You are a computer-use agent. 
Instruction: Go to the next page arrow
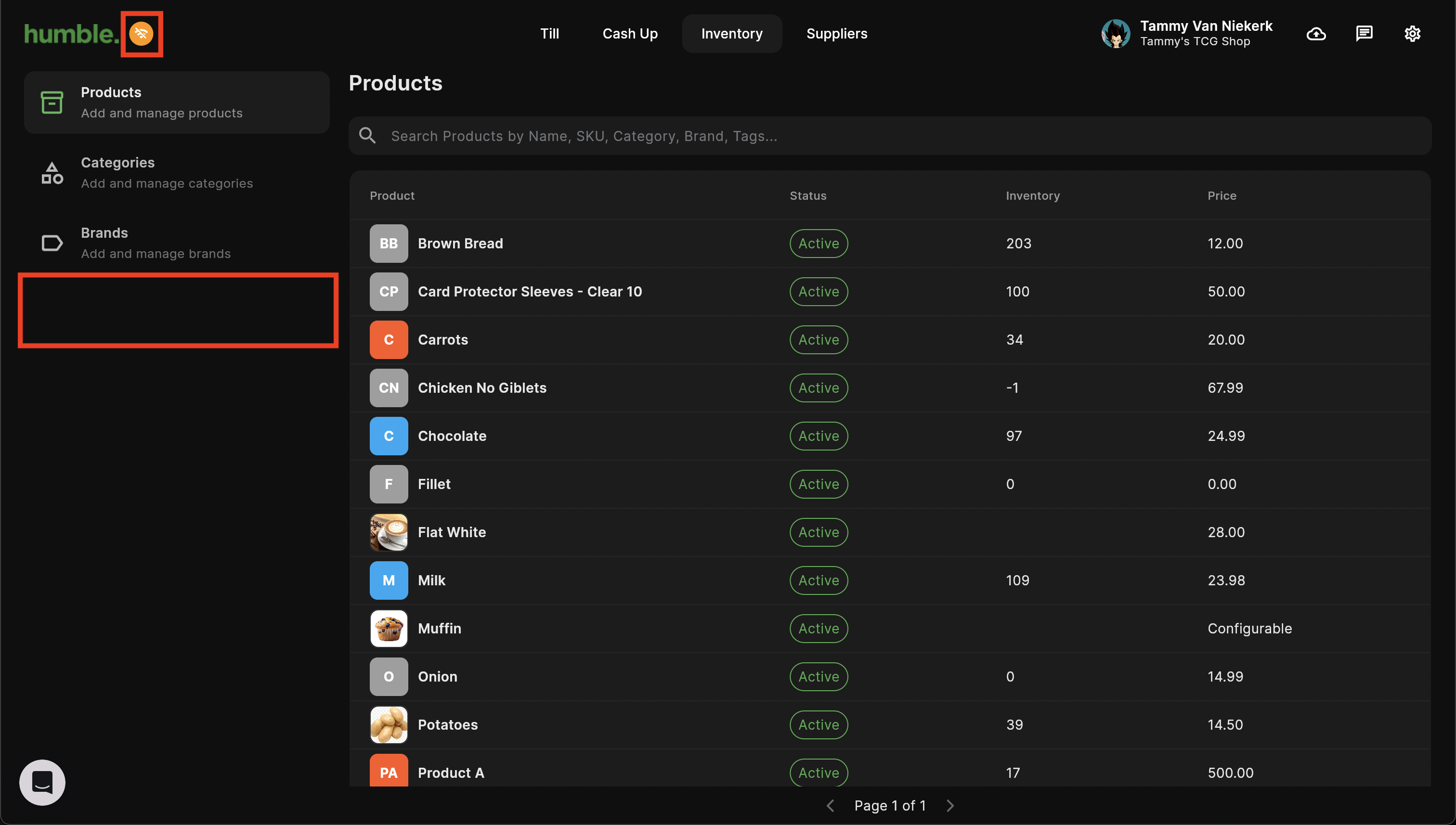950,805
